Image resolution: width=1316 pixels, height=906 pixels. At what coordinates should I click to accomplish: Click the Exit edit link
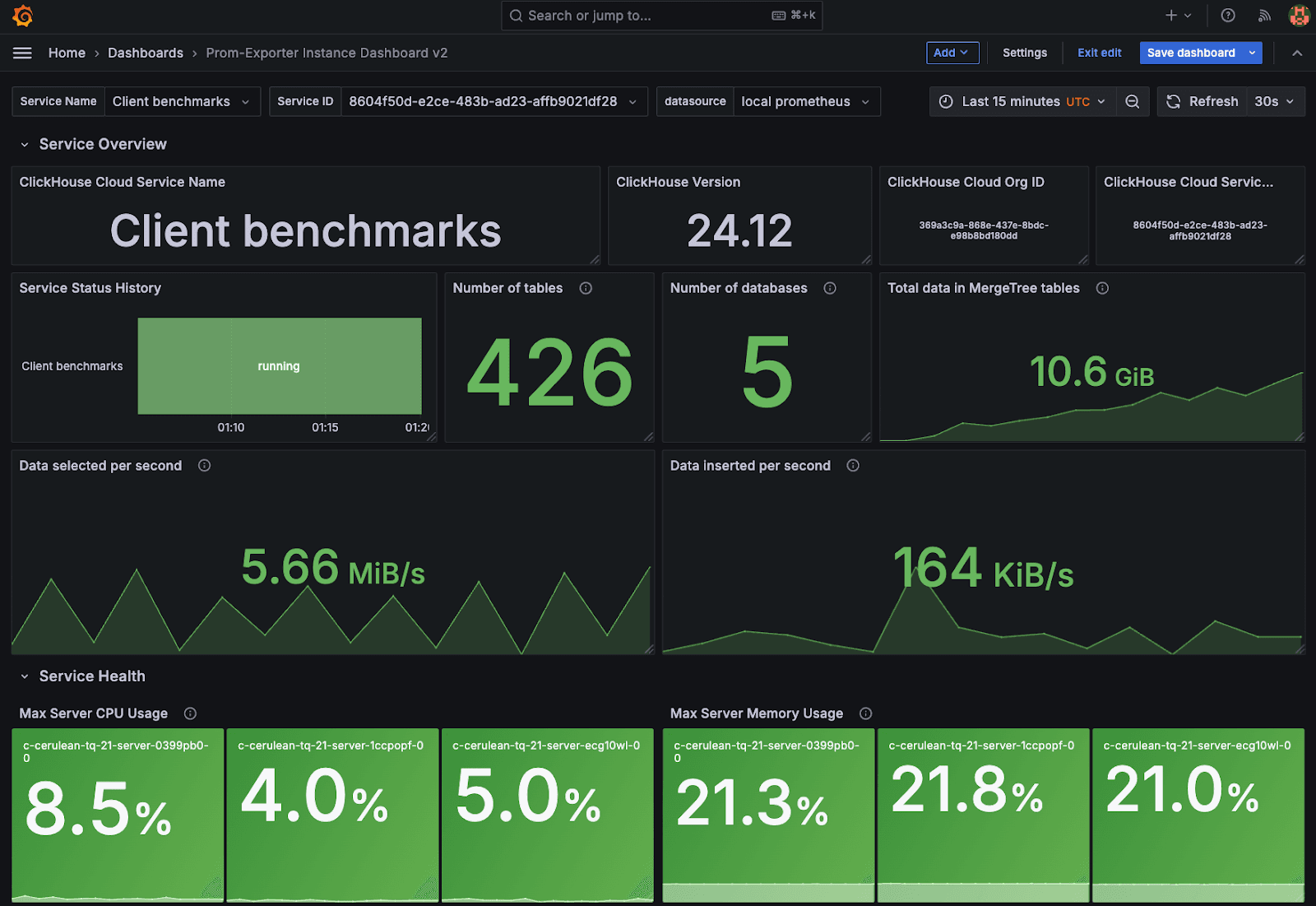[1099, 53]
